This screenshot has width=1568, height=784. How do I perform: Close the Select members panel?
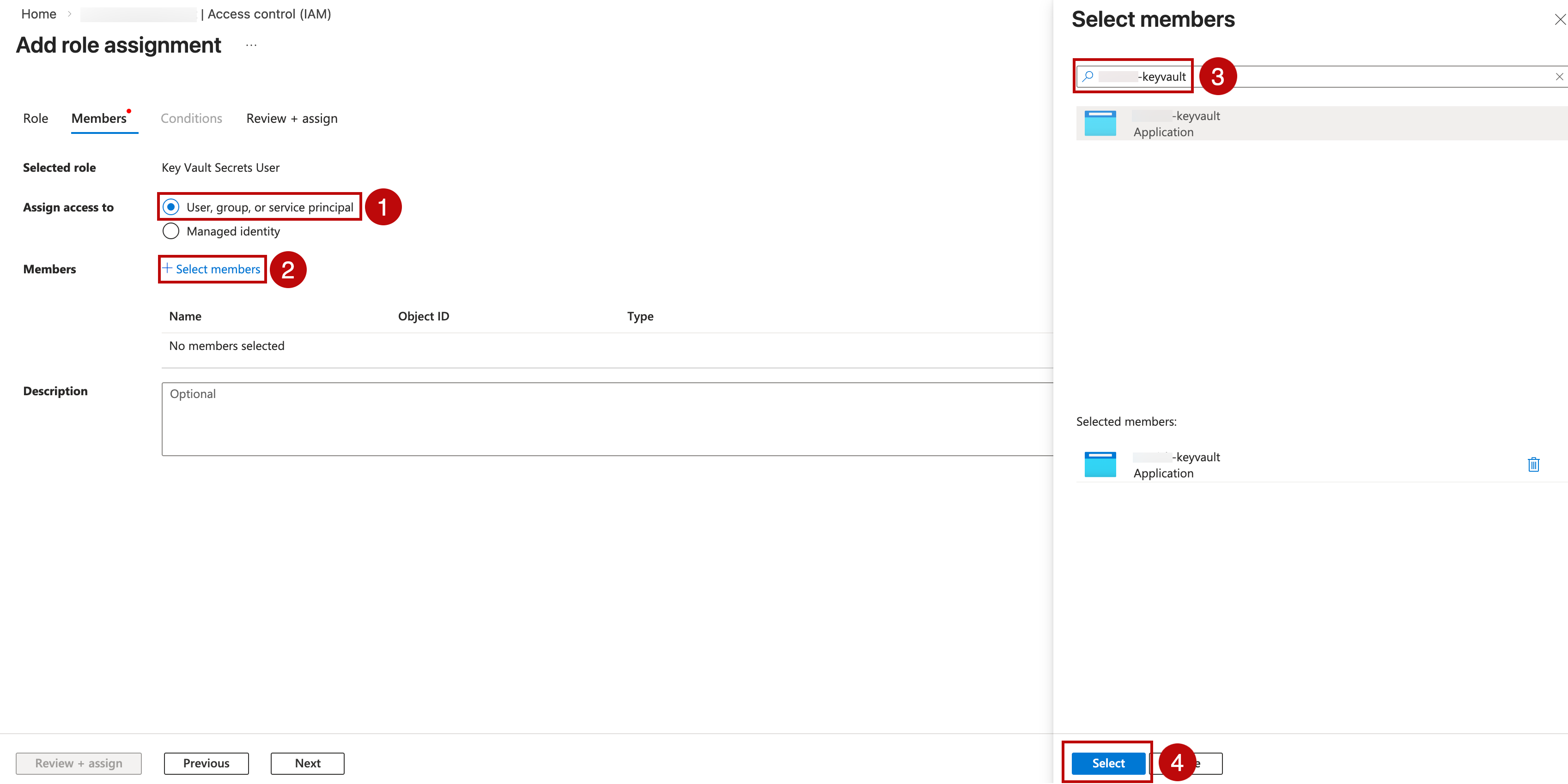[1559, 19]
